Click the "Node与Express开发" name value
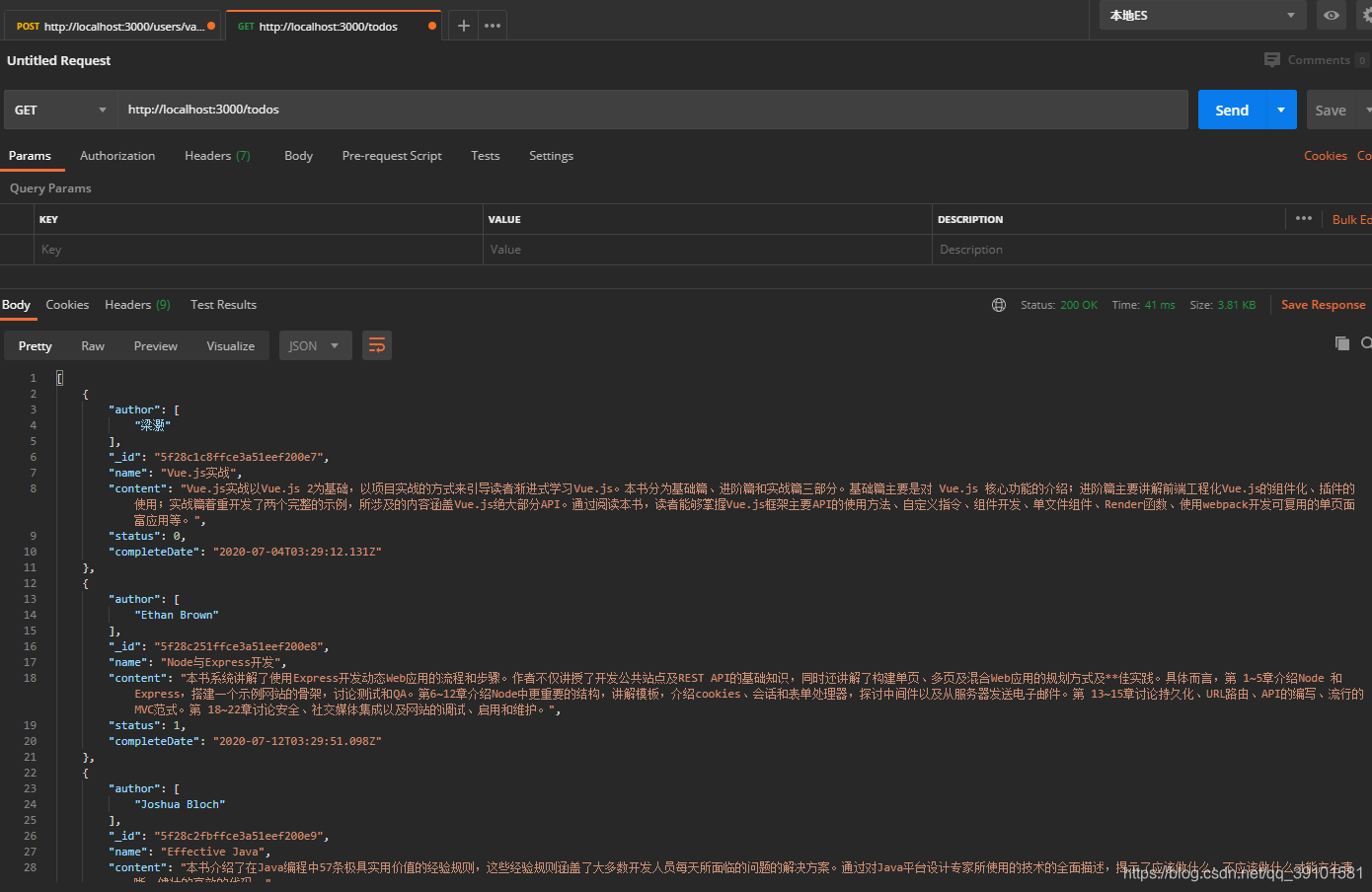This screenshot has height=892, width=1372. 221,662
